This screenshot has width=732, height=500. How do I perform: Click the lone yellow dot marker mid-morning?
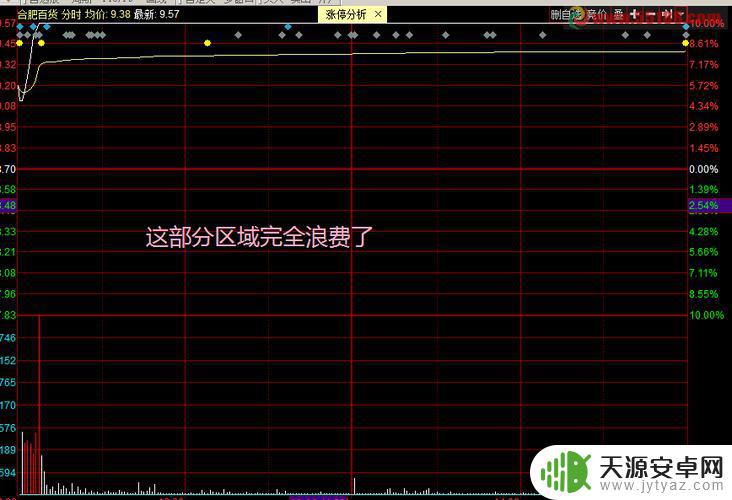(x=207, y=43)
